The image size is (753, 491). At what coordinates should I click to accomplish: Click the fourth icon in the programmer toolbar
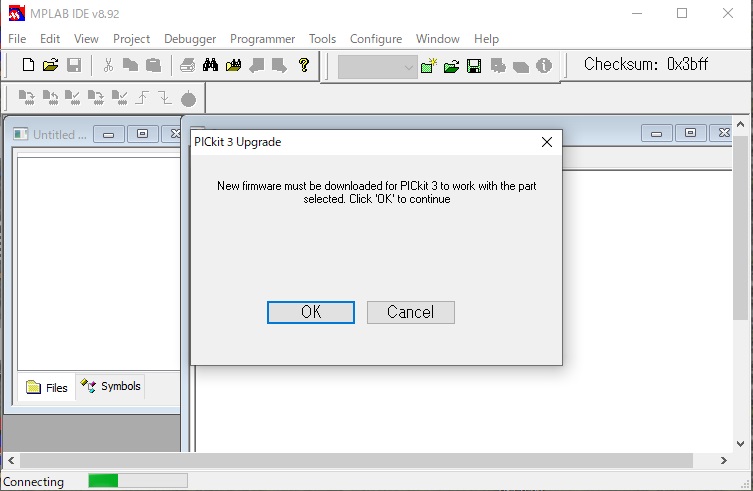[96, 98]
